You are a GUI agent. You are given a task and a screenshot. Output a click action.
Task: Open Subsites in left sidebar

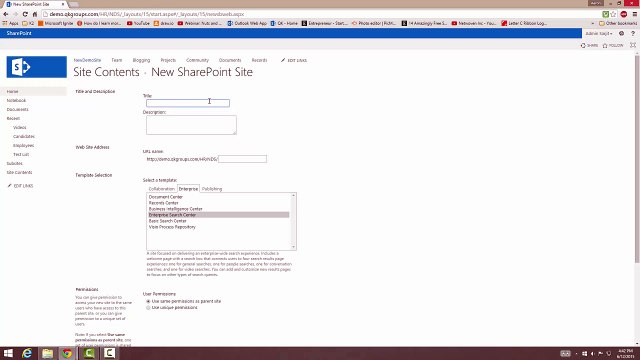(15, 163)
